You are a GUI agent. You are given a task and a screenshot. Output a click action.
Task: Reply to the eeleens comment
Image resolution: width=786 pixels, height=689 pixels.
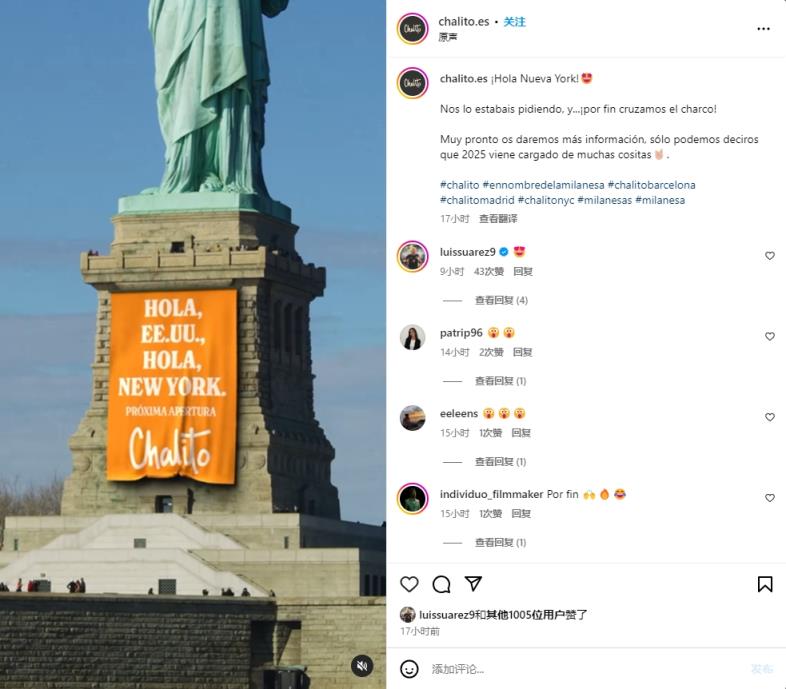[521, 433]
